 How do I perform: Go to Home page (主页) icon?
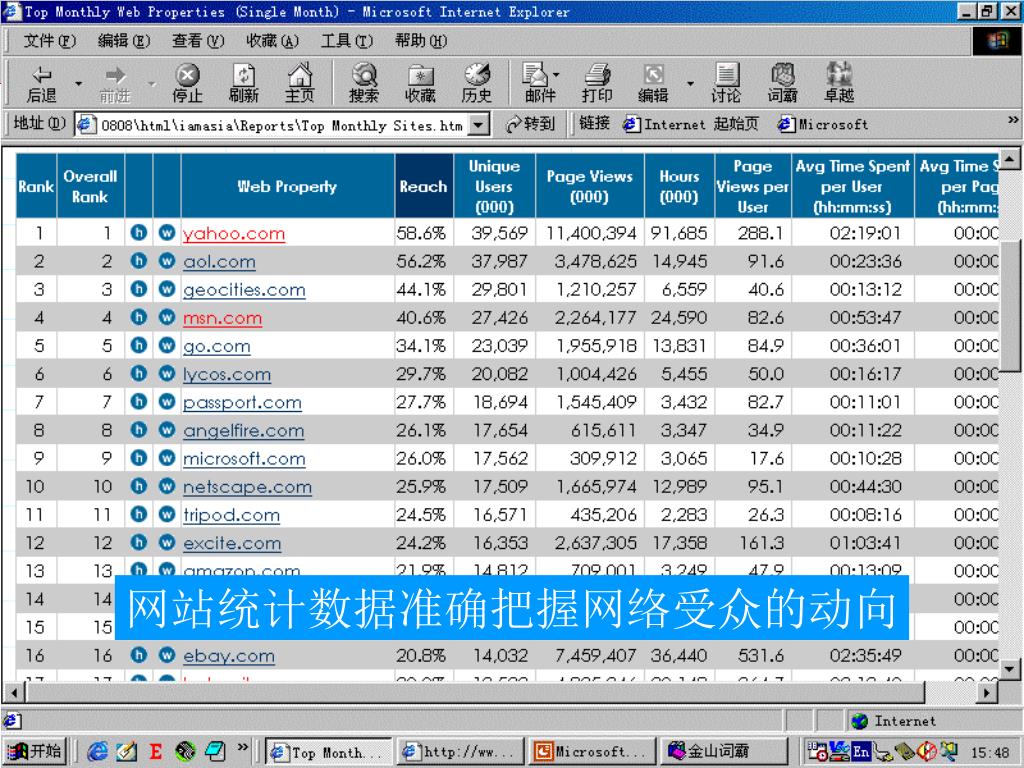300,84
